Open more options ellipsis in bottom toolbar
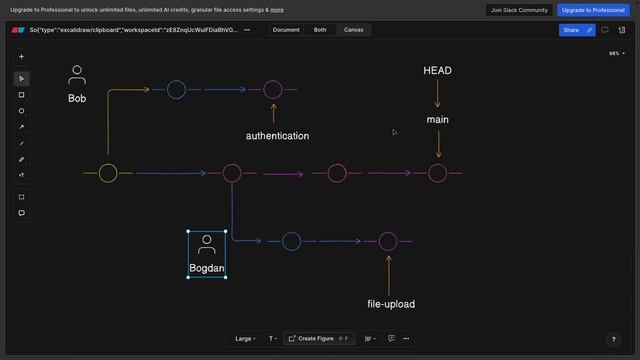640x360 pixels. [406, 338]
